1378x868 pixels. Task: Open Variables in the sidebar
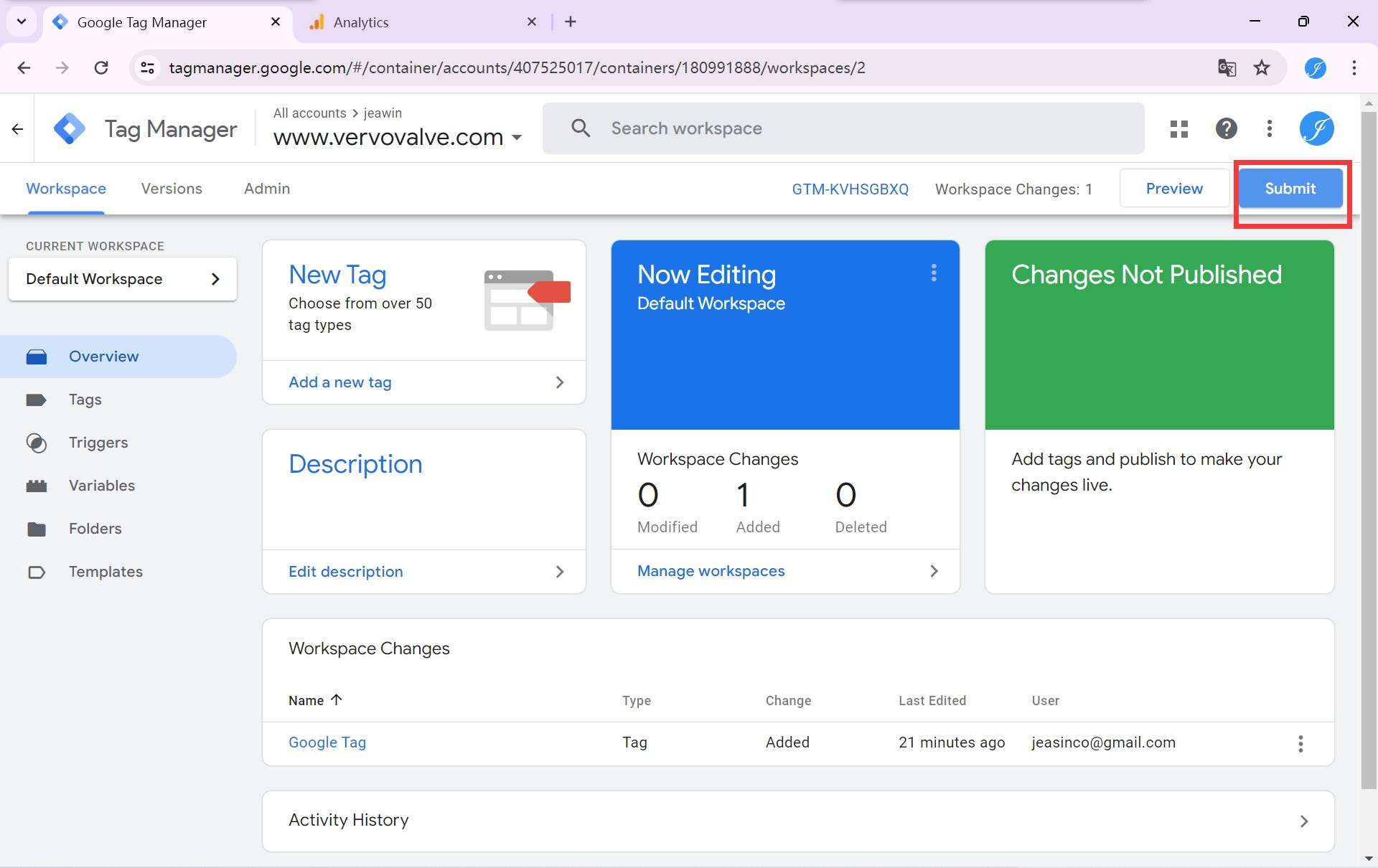click(118, 486)
